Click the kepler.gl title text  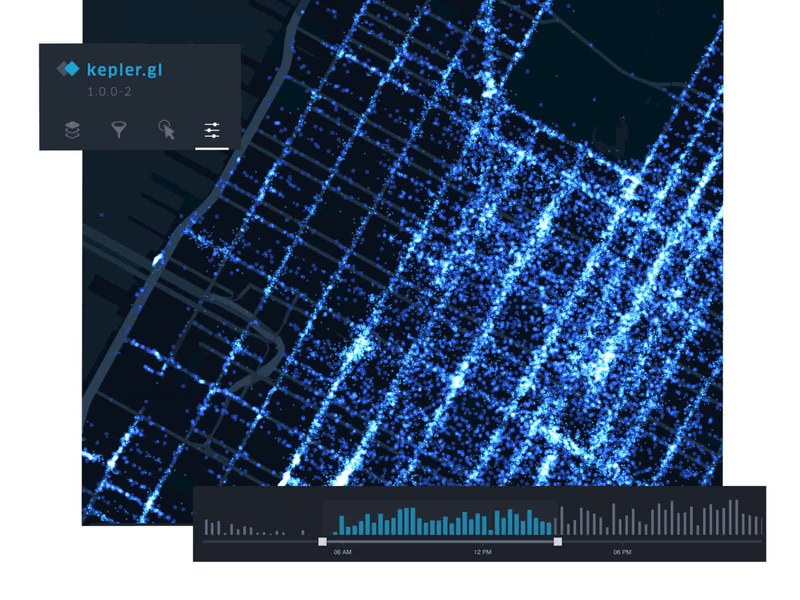pyautogui.click(x=125, y=70)
